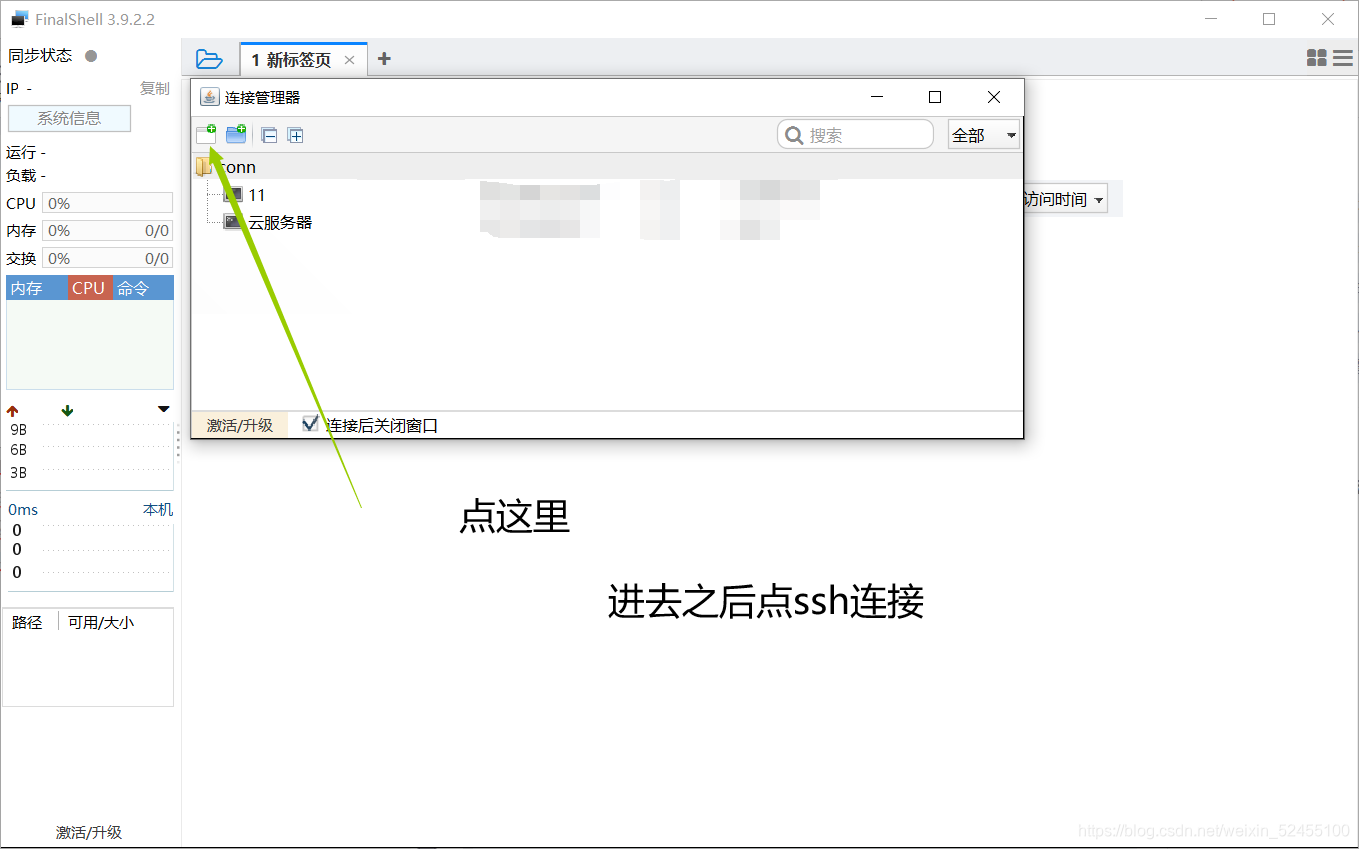Click the download traffic down arrow icon

pos(67,411)
